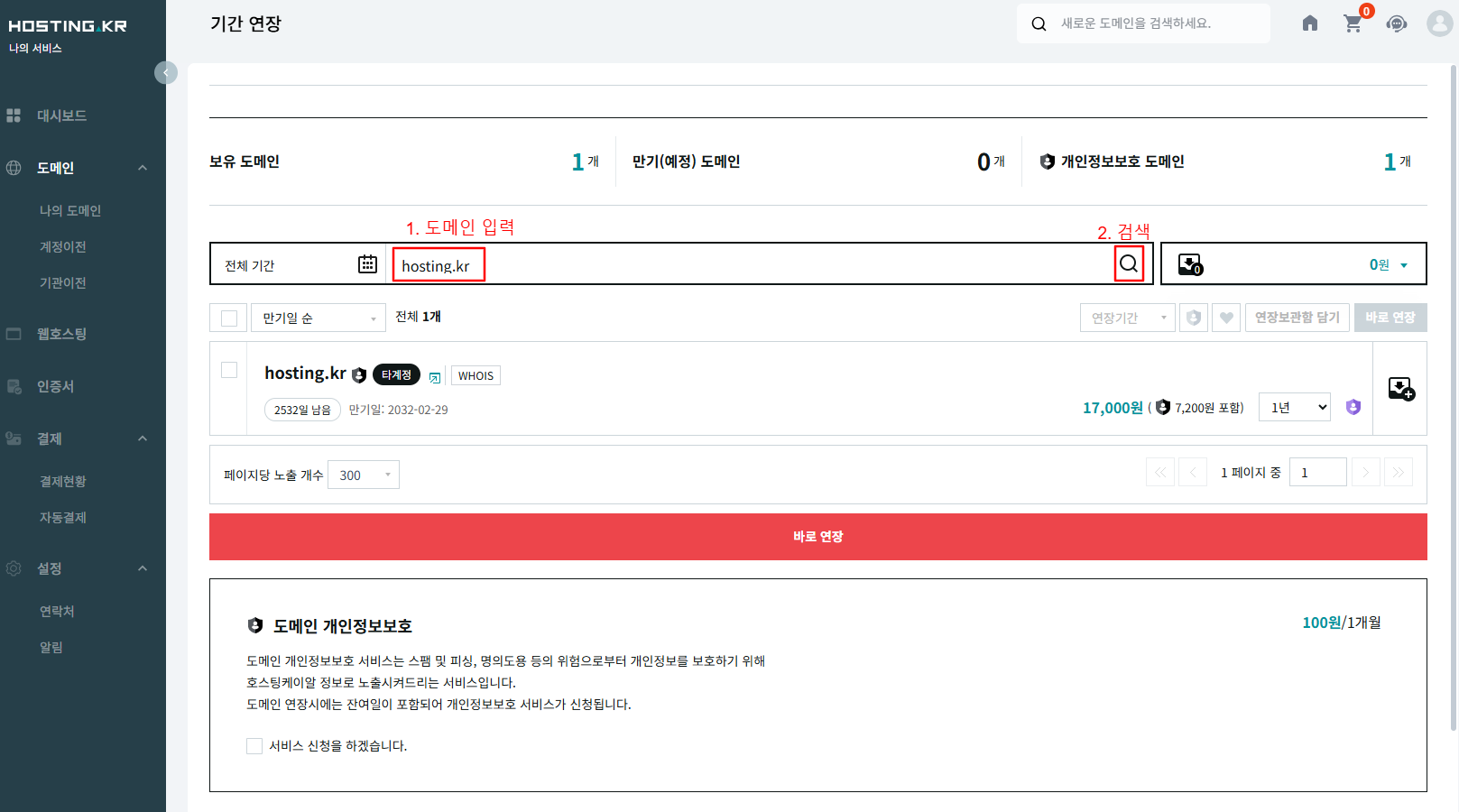
Task: Click the 대시보드 grid icon
Action: 14,115
